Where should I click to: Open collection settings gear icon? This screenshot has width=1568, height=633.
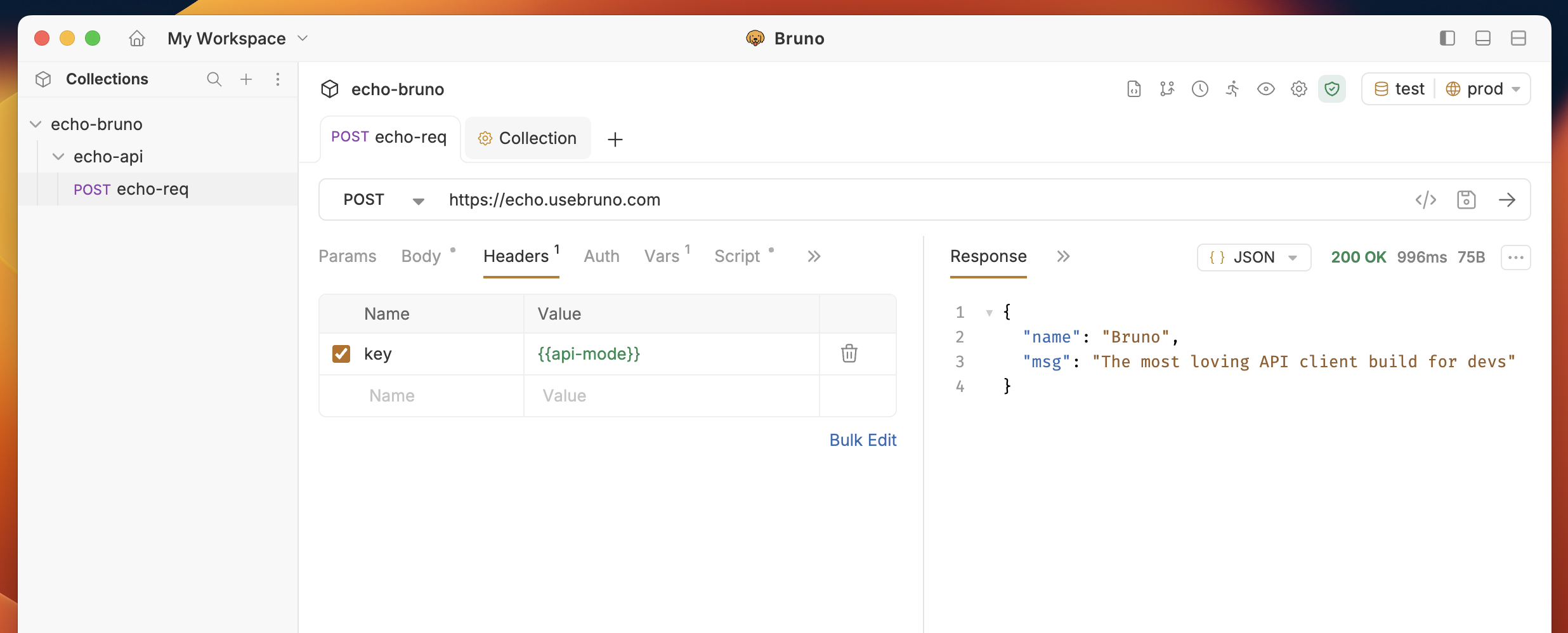click(1299, 89)
